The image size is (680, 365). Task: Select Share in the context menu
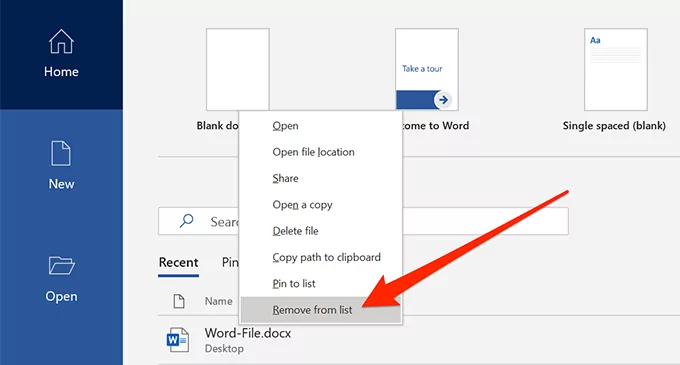[320, 179]
